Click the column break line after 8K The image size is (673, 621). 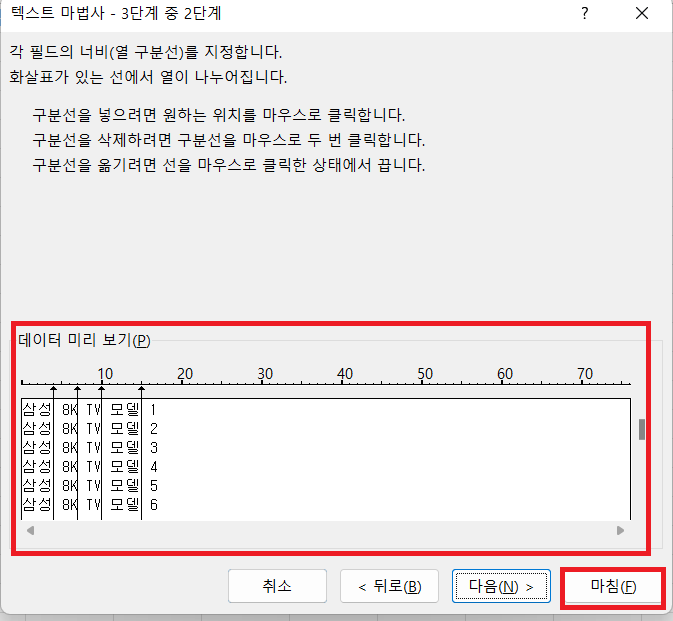tap(77, 453)
